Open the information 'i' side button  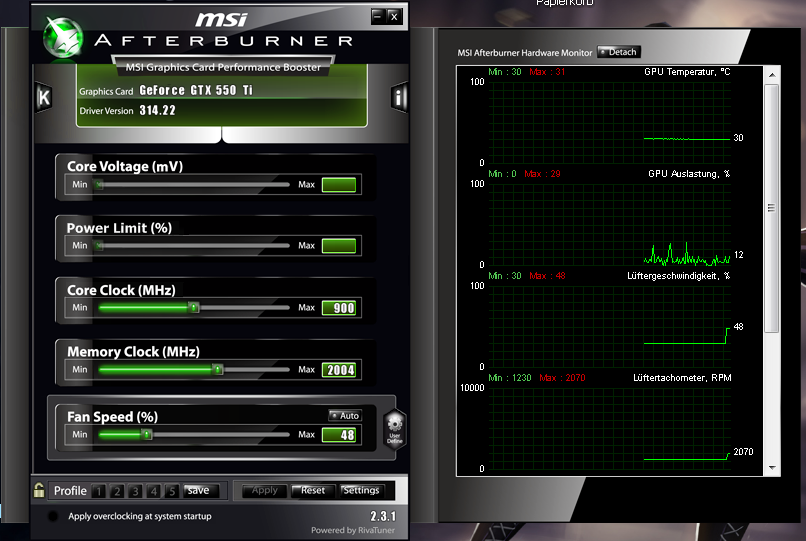[399, 97]
